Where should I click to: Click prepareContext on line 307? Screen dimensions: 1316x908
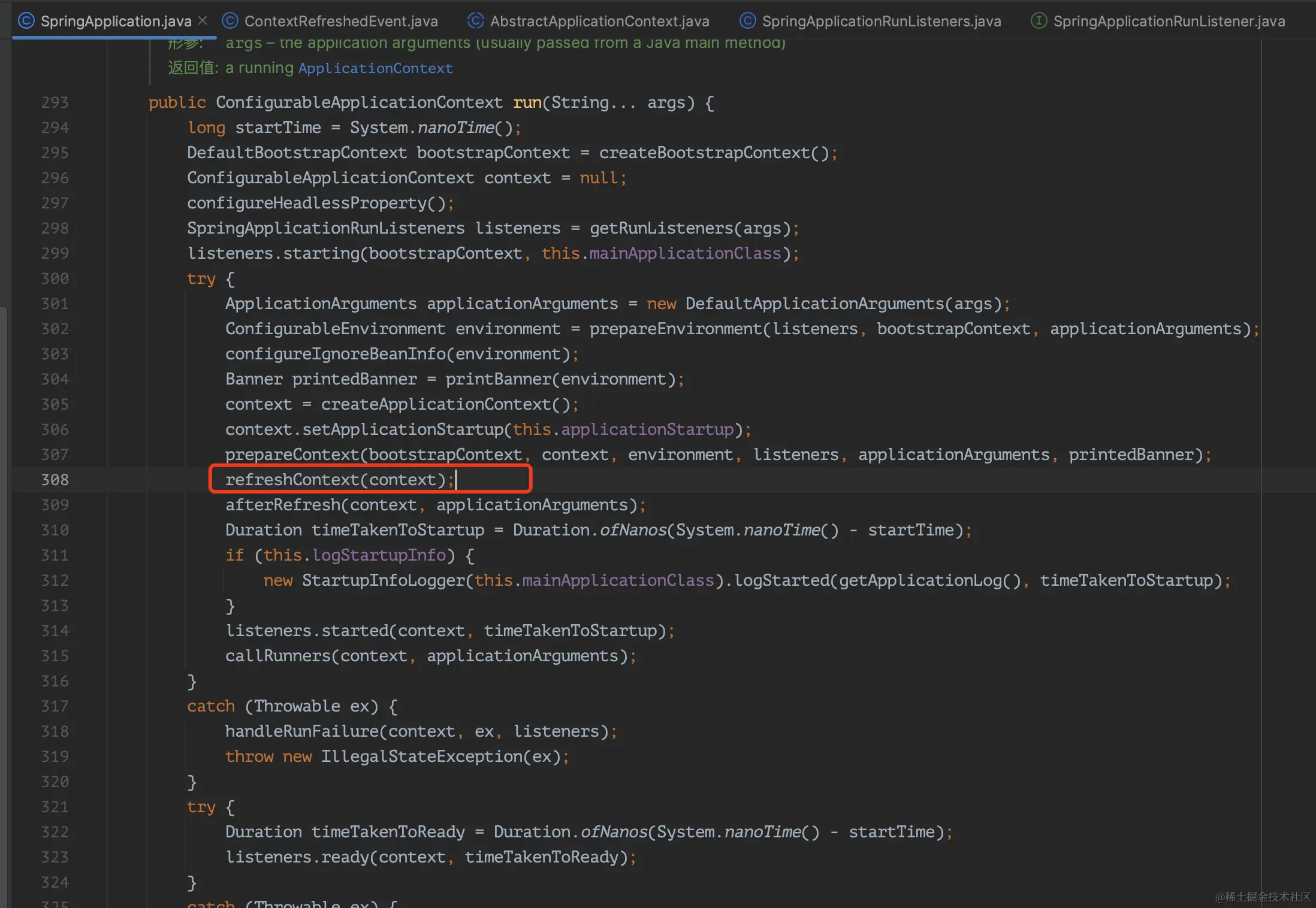tap(292, 455)
